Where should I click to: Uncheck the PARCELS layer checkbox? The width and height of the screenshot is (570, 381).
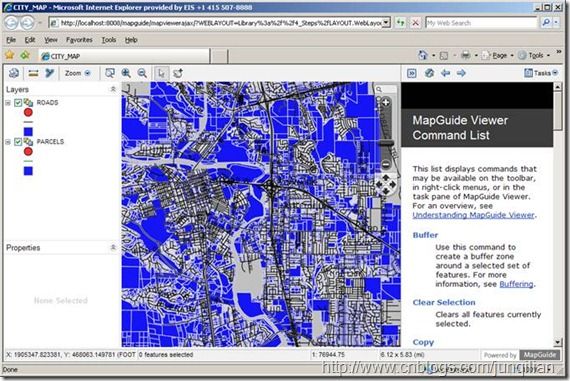pyautogui.click(x=18, y=142)
